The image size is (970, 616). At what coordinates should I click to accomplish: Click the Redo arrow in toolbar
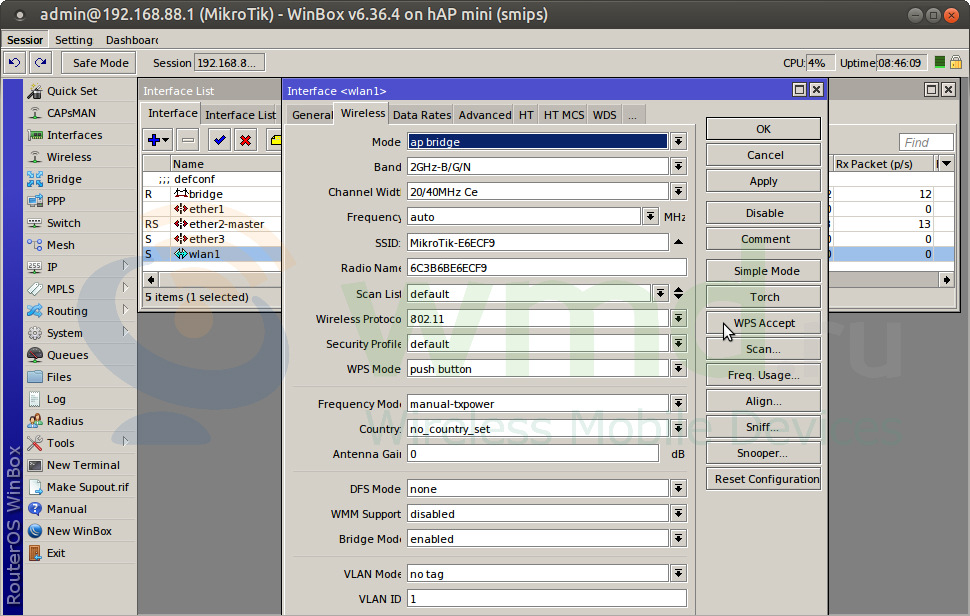[41, 62]
